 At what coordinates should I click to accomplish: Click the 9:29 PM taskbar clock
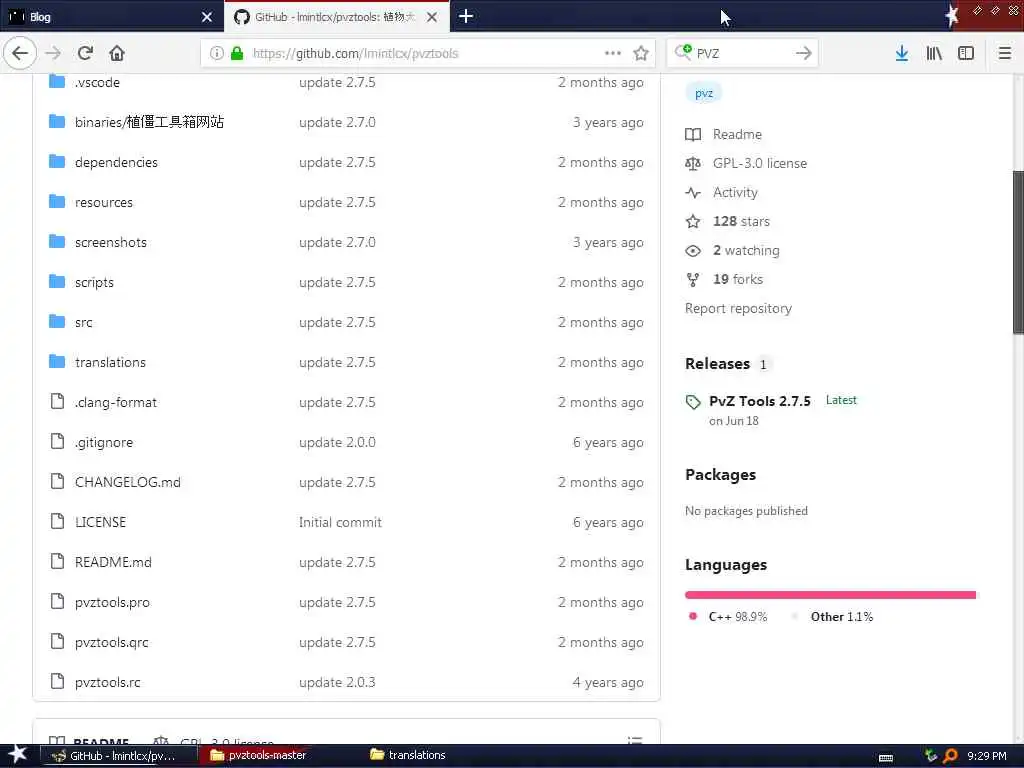(986, 756)
